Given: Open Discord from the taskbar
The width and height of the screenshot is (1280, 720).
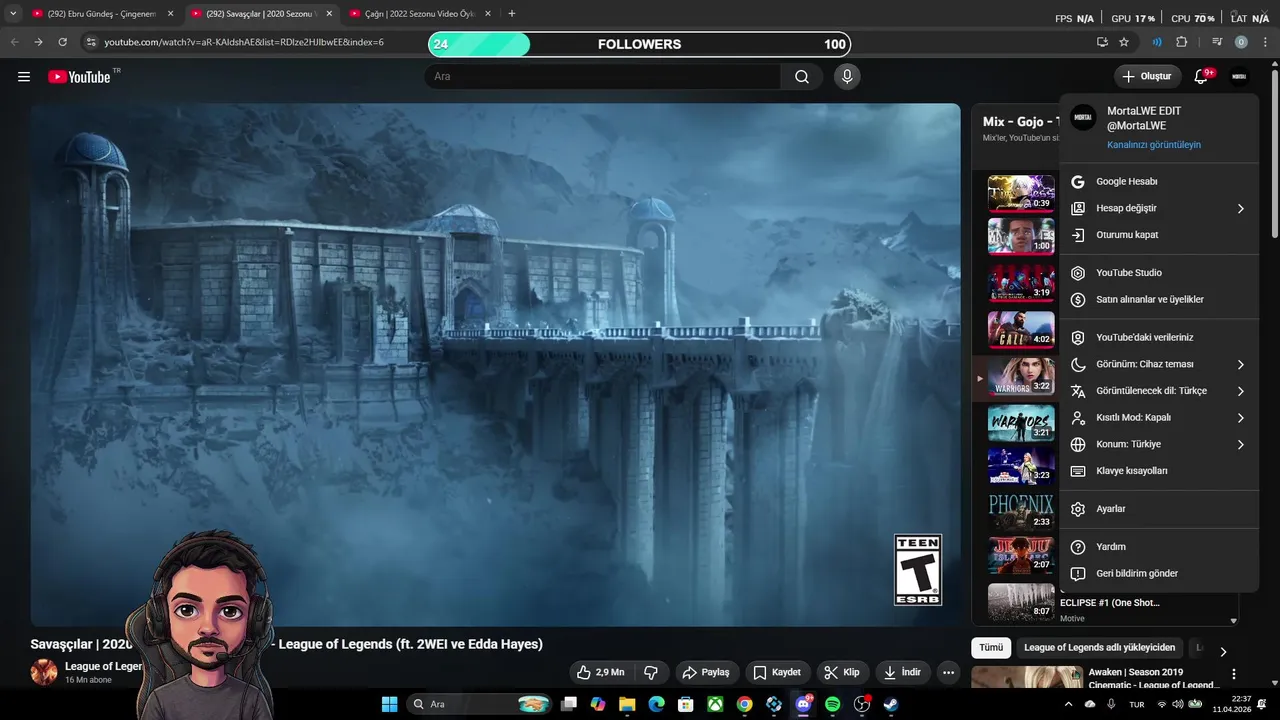Looking at the screenshot, I should click(x=803, y=704).
